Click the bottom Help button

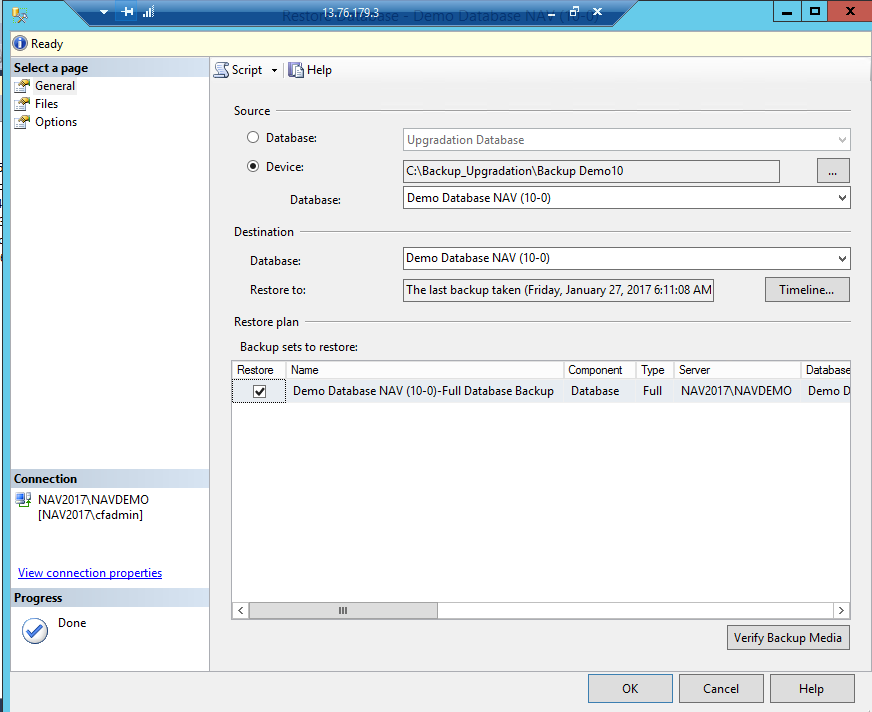pyautogui.click(x=812, y=689)
